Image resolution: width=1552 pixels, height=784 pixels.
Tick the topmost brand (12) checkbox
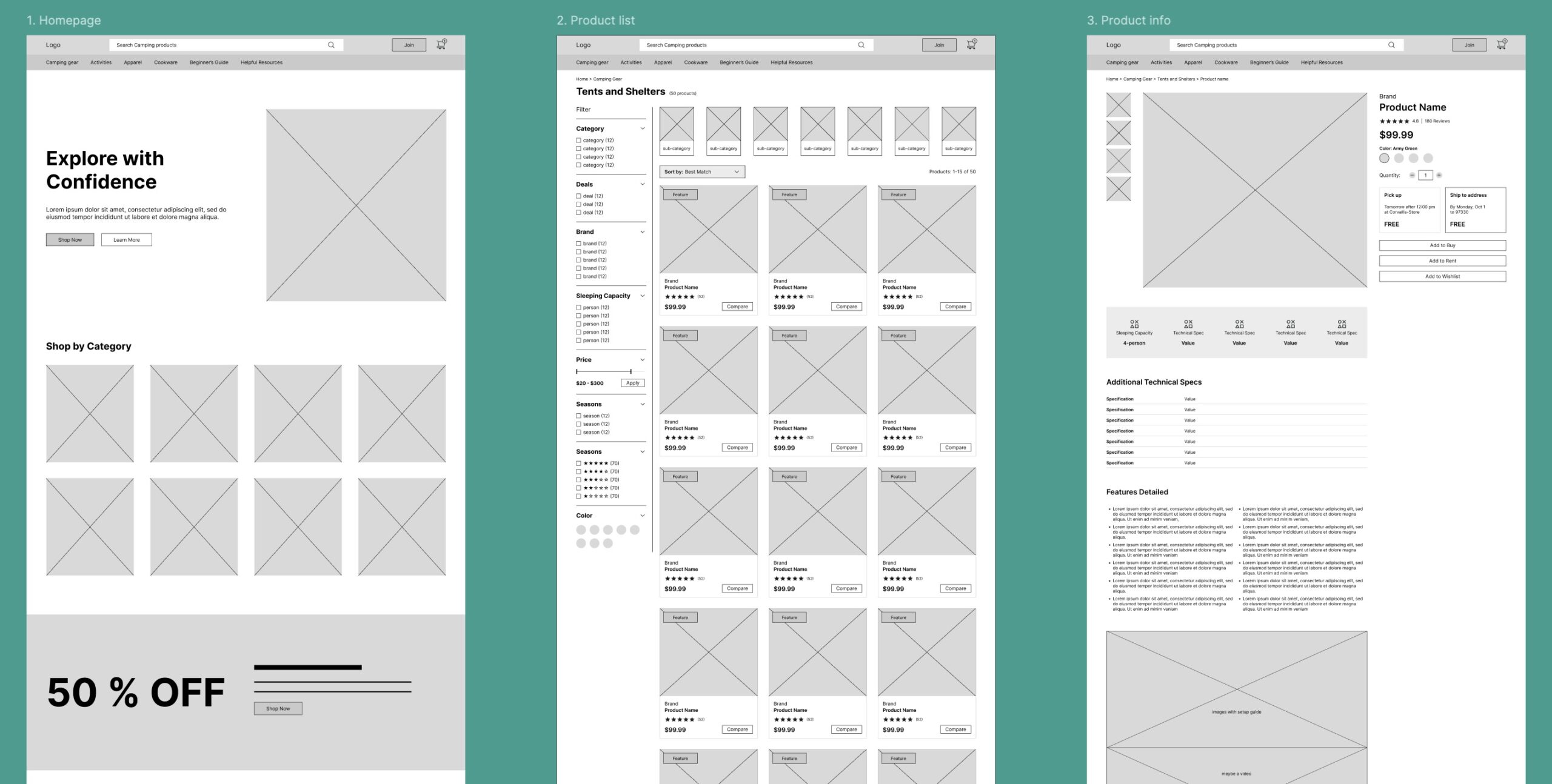tap(578, 244)
